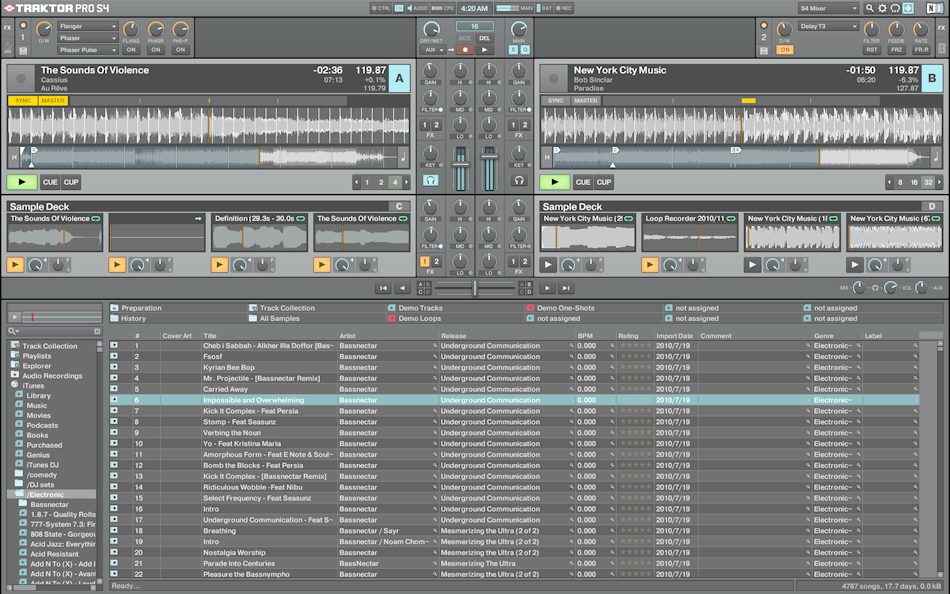Select the Preparation favorite in the browser
Image resolution: width=950 pixels, height=594 pixels.
tap(136, 308)
